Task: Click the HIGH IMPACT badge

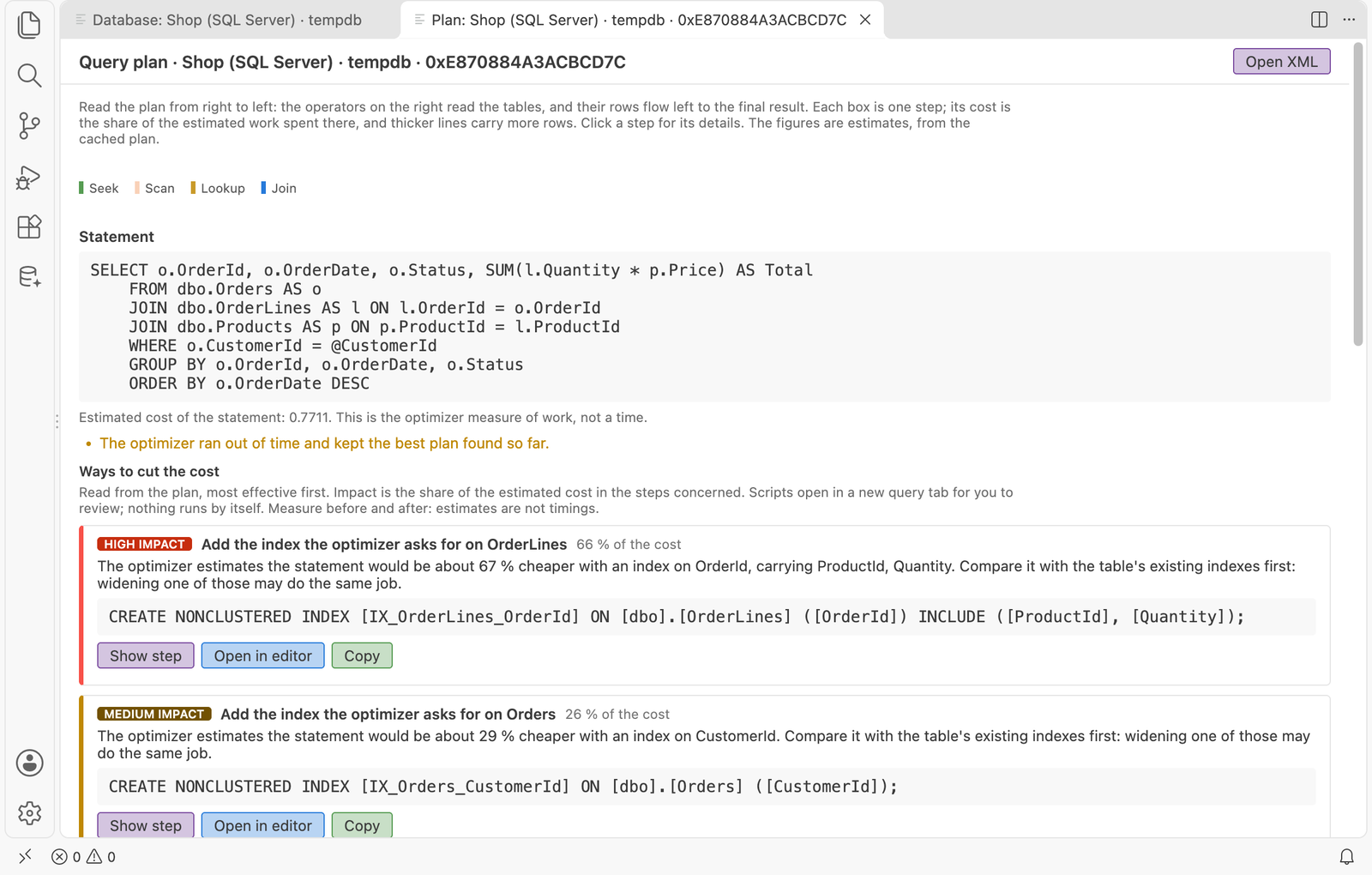Action: pos(144,545)
